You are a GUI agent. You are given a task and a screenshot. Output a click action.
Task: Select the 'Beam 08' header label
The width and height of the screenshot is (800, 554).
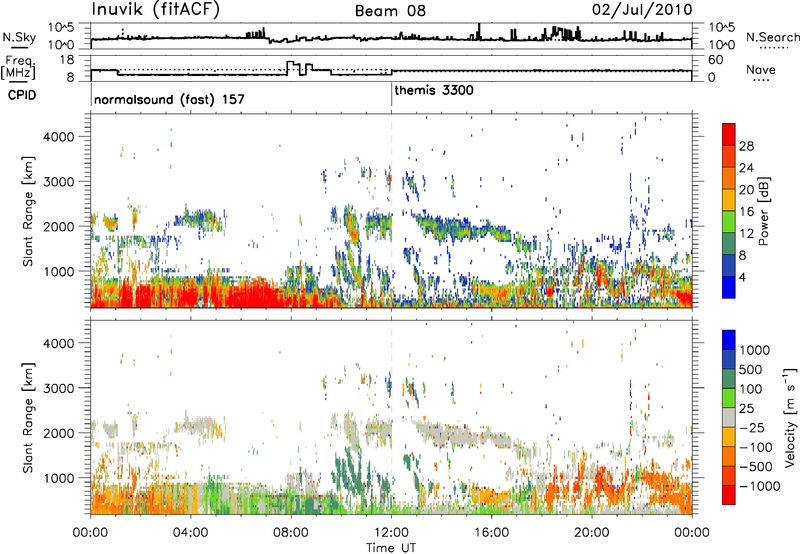point(390,11)
